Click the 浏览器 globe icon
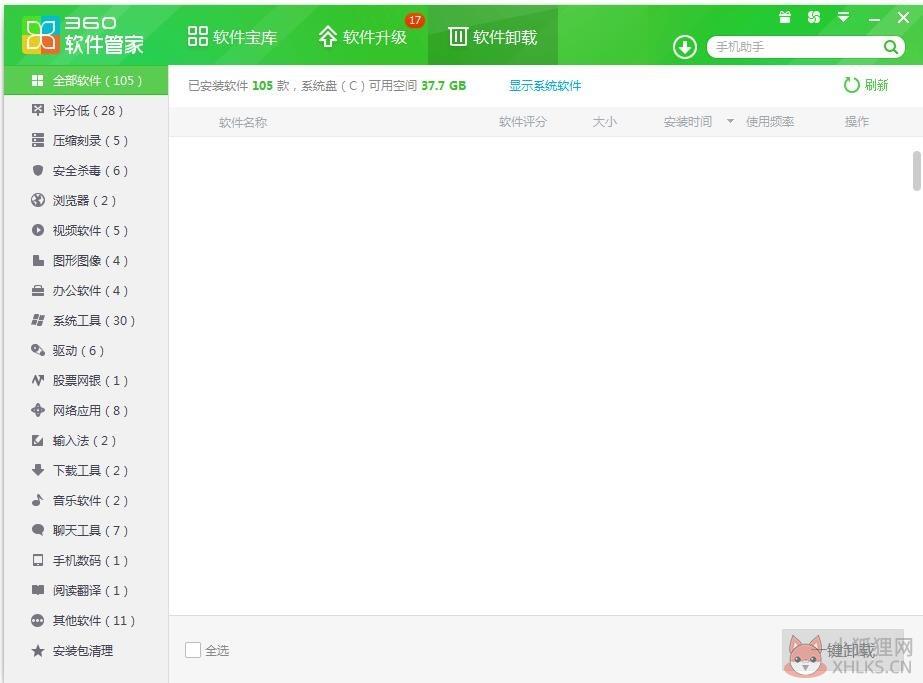The height and width of the screenshot is (683, 923). [x=38, y=200]
